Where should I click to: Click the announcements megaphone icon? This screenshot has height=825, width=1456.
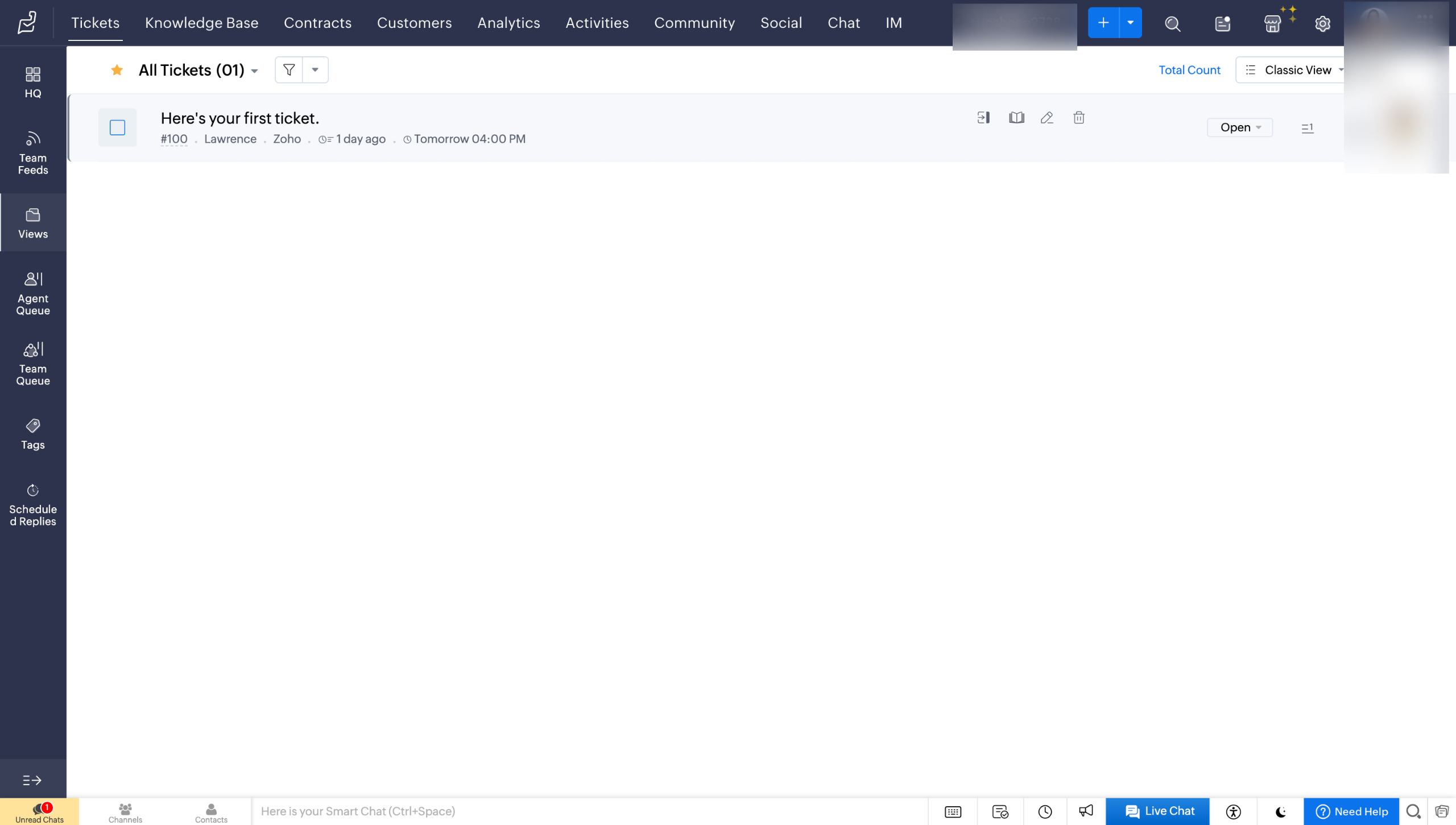pyautogui.click(x=1086, y=811)
